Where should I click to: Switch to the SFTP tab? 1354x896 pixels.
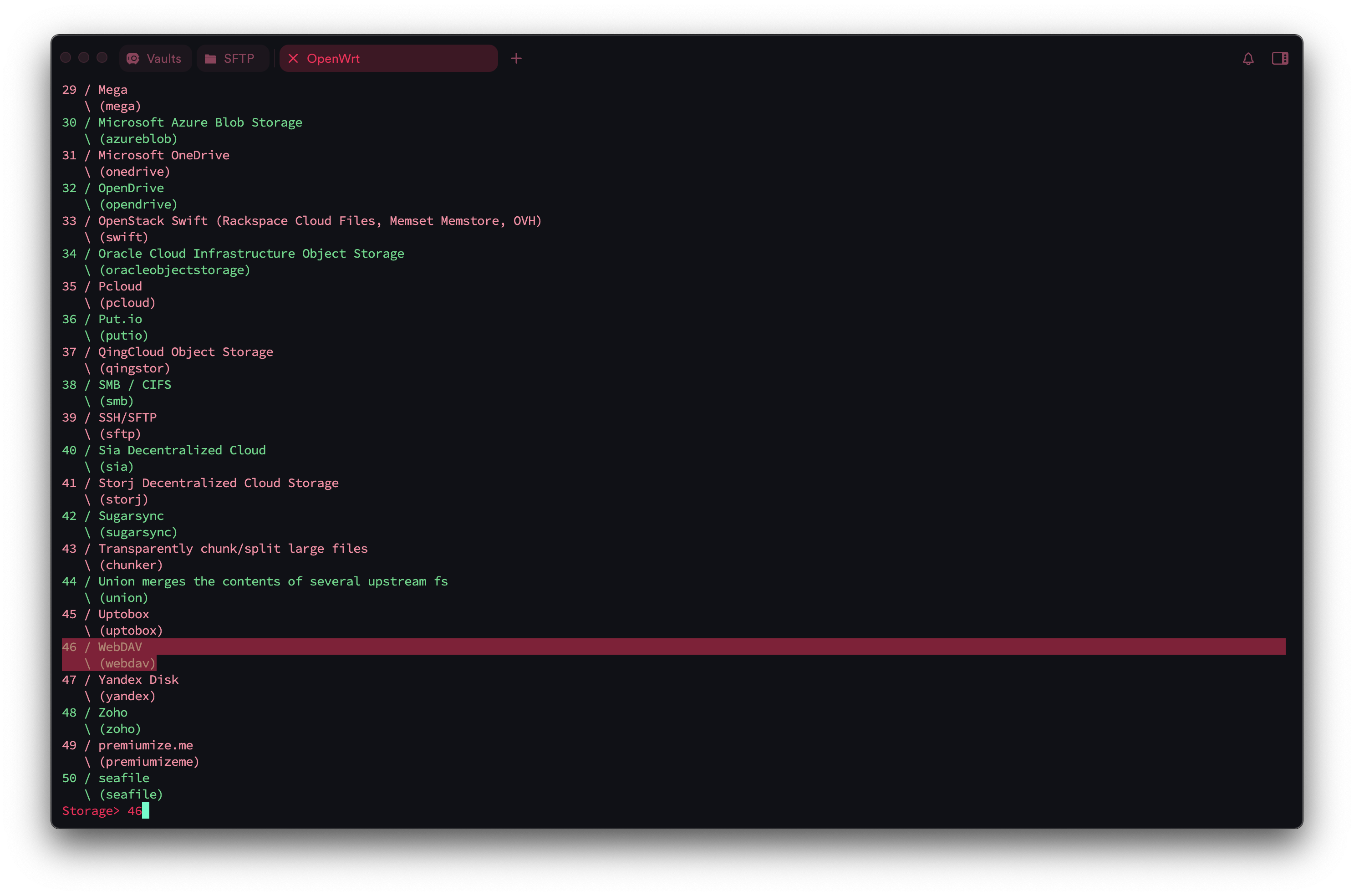[x=238, y=58]
